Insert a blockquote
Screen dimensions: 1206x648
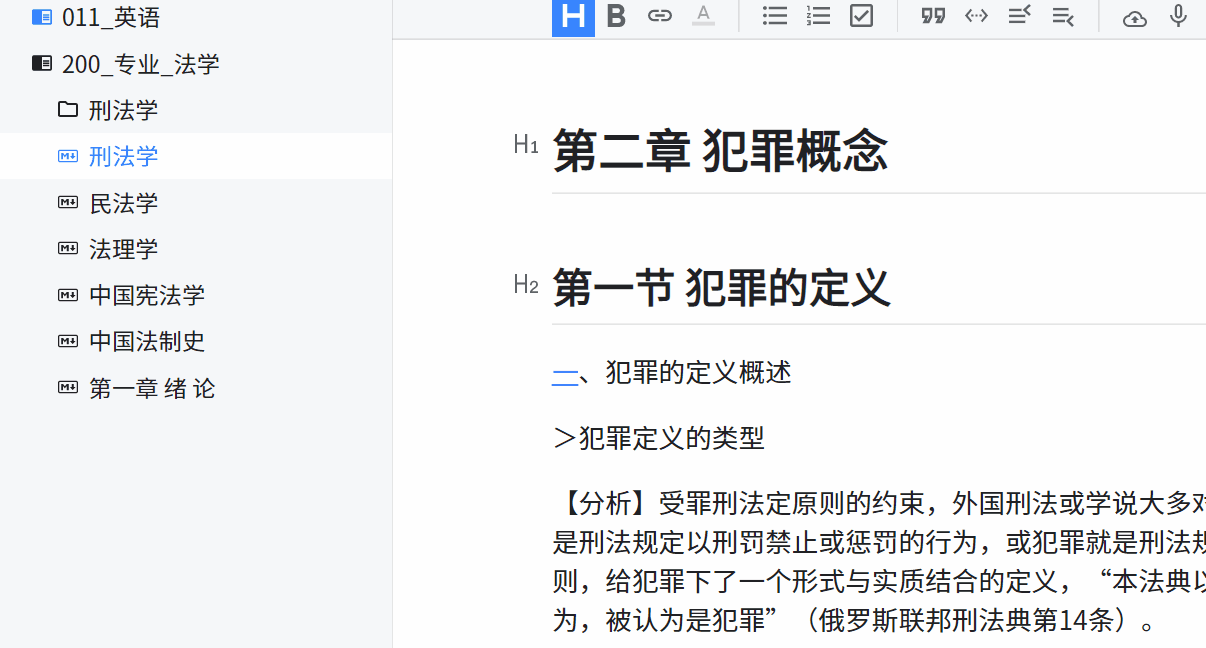[x=932, y=16]
